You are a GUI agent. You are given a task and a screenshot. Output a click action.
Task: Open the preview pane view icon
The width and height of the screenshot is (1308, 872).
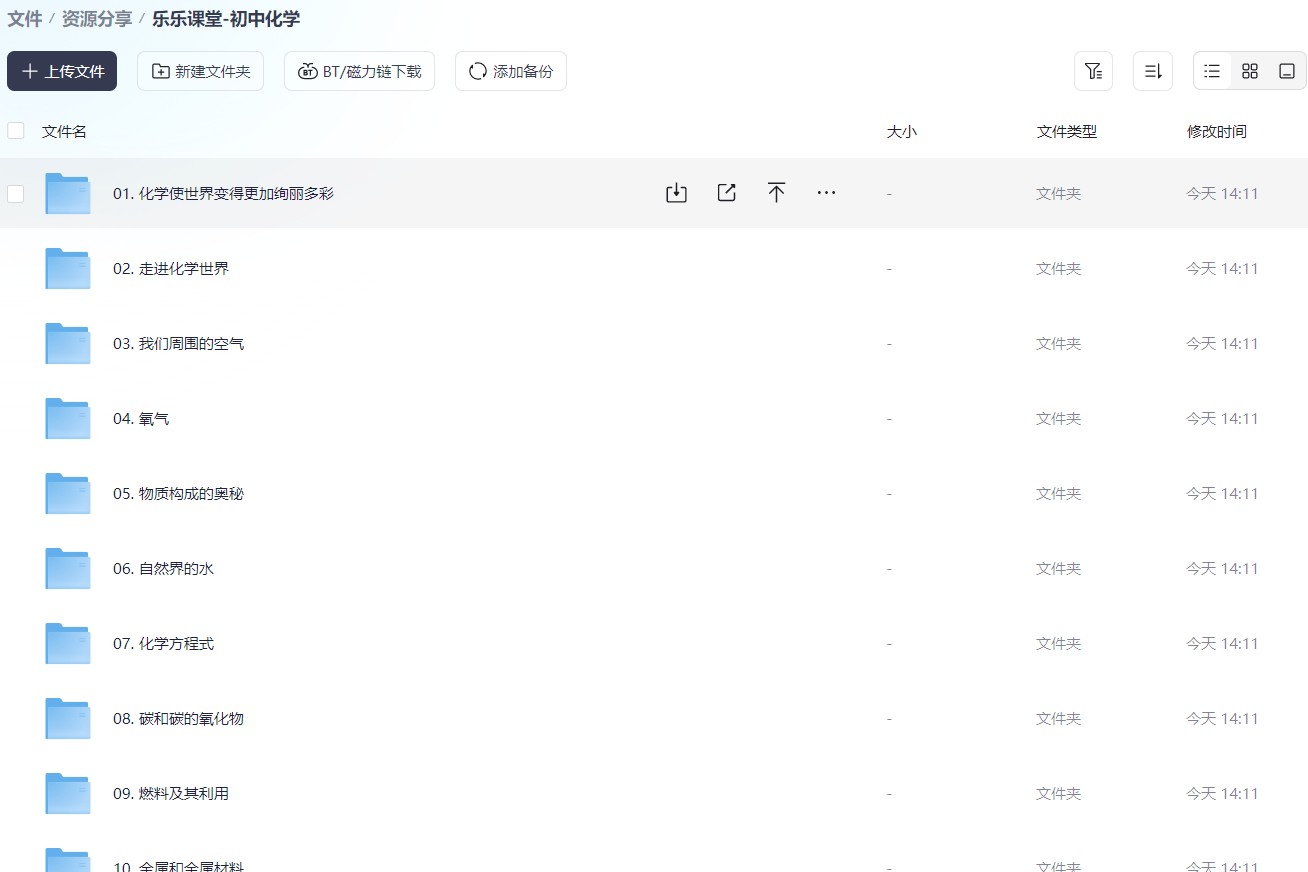coord(1288,71)
